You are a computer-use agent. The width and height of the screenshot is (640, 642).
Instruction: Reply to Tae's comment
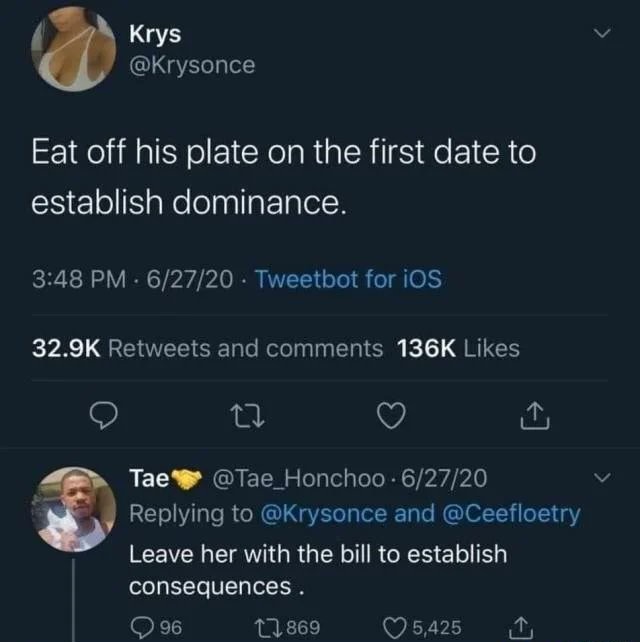140,627
